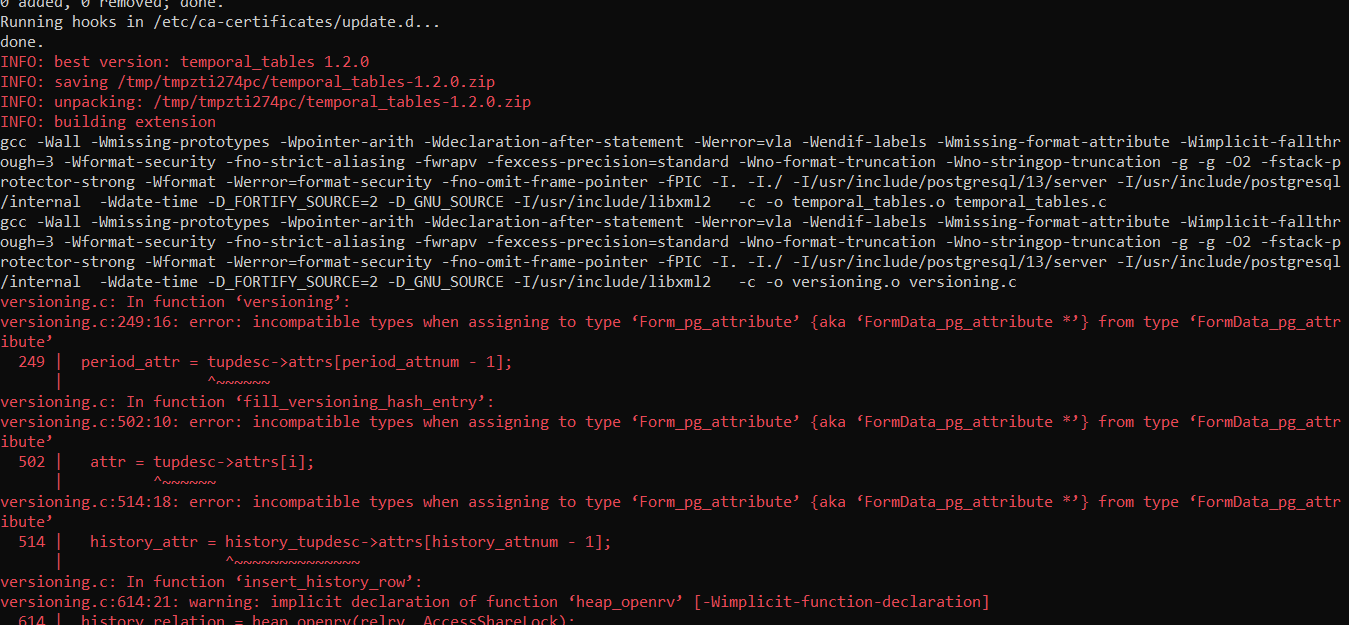This screenshot has height=625, width=1350.
Task: Click the history_attr assignment code line
Action: [350, 542]
